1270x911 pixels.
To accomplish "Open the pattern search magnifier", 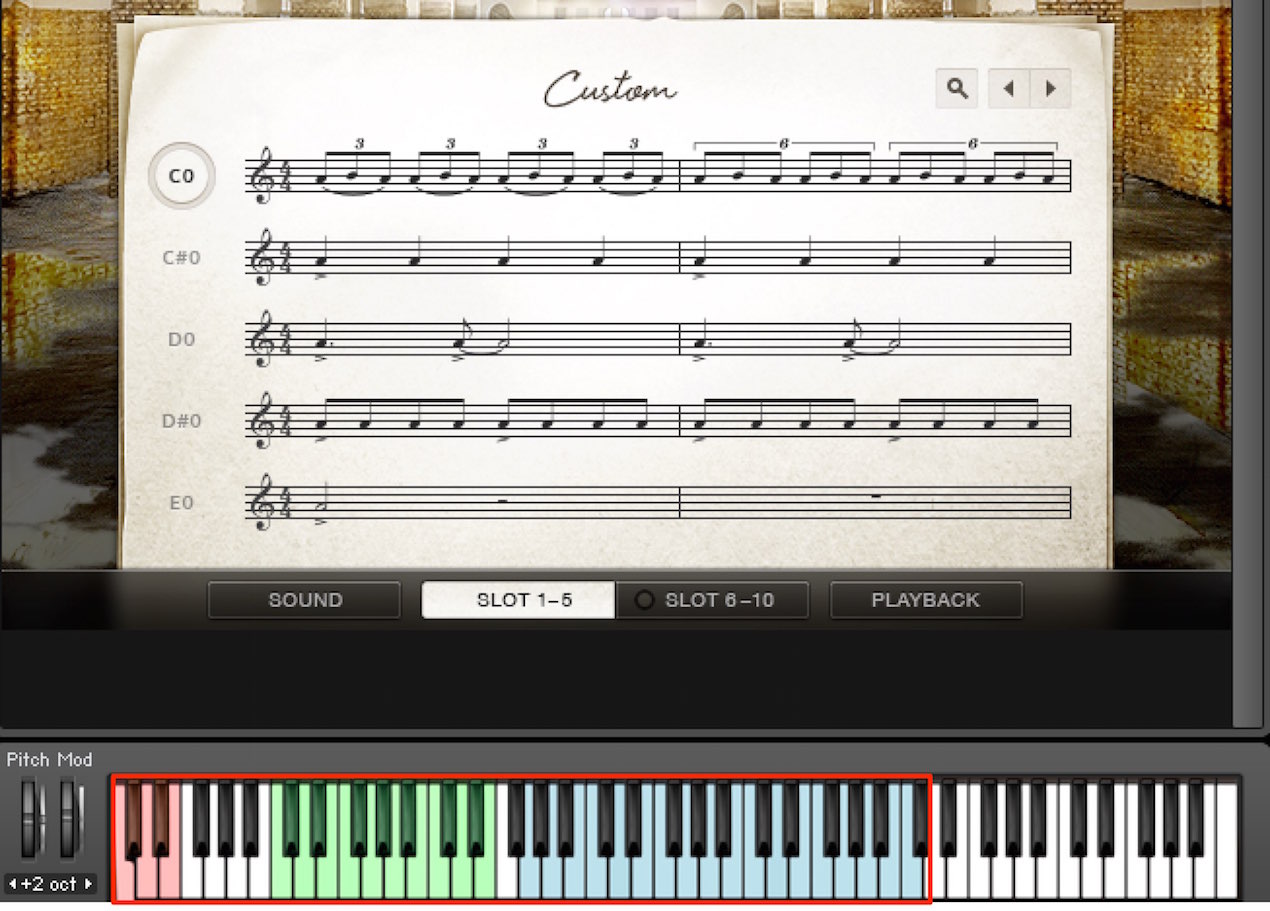I will tap(957, 88).
